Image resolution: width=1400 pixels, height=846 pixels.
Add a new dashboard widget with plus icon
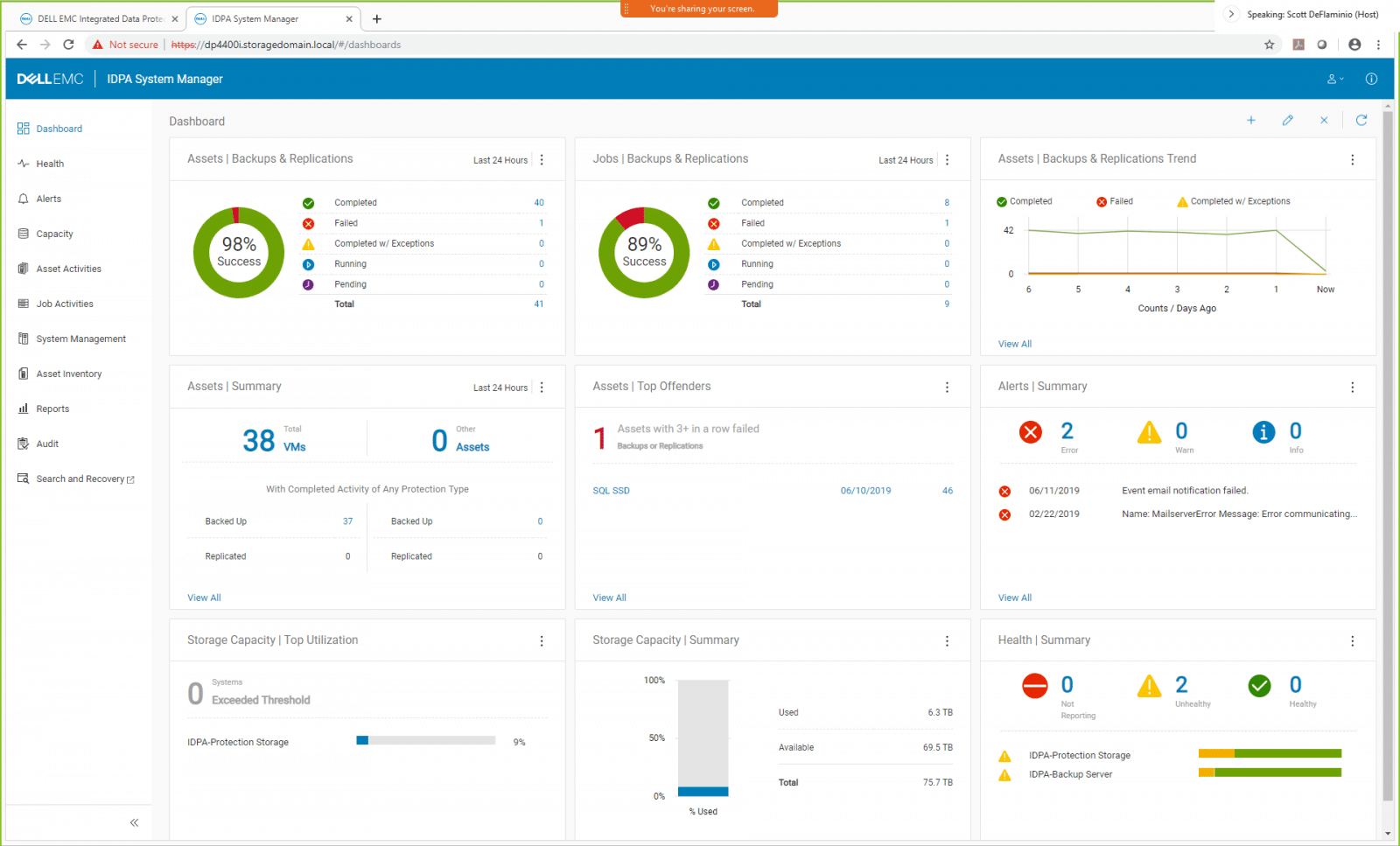(x=1251, y=121)
